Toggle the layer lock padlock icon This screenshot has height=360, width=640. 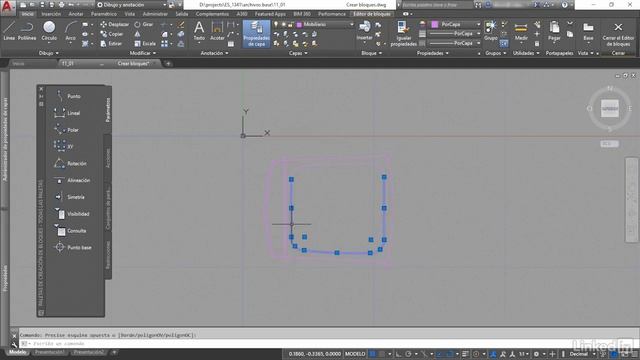pyautogui.click(x=291, y=24)
